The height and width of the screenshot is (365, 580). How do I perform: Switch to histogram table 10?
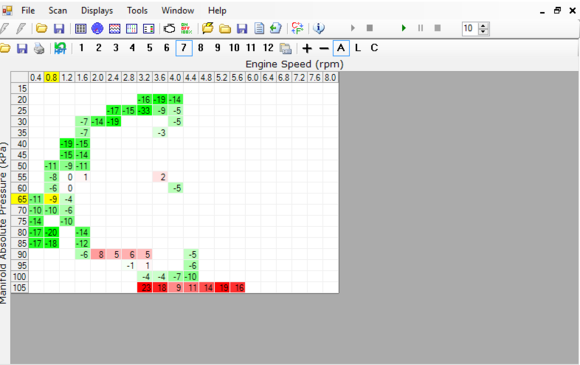click(234, 48)
